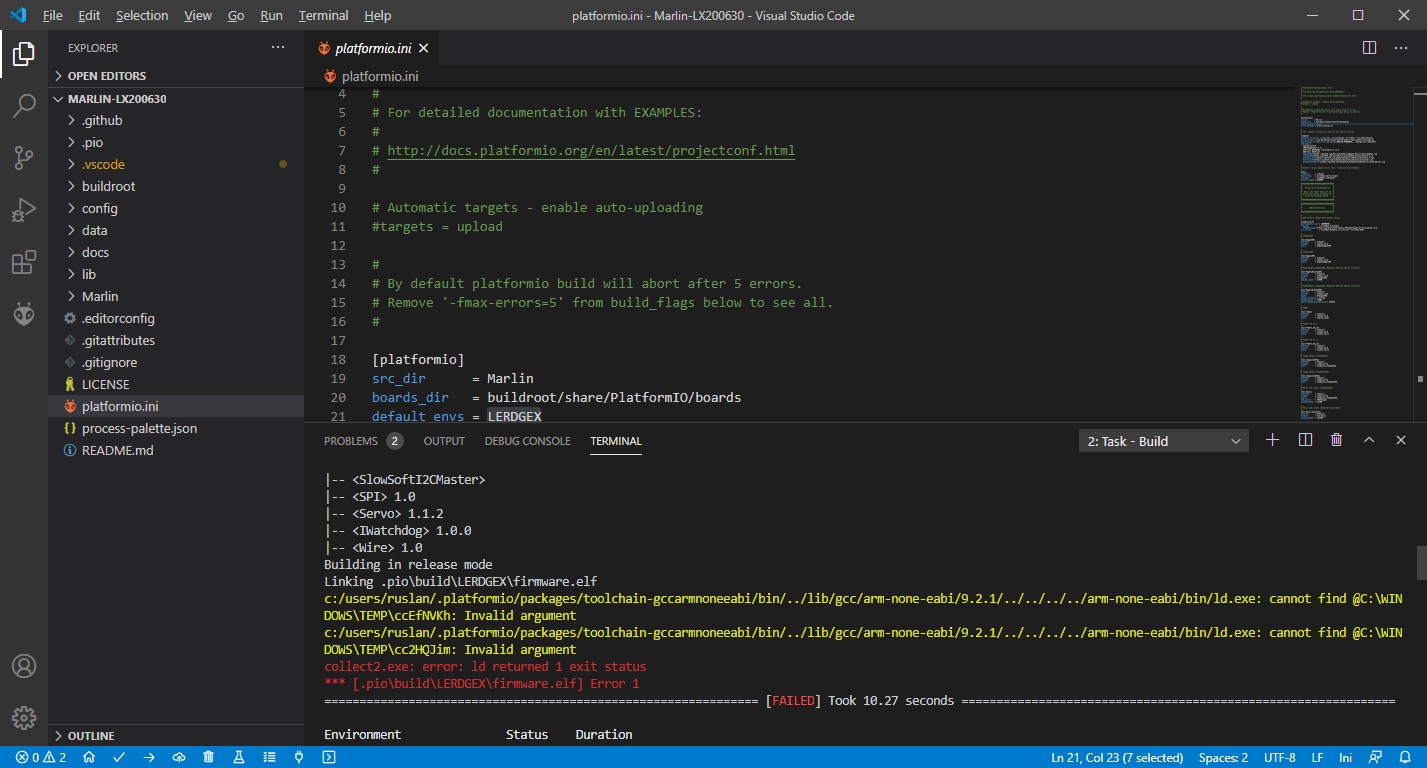Image resolution: width=1427 pixels, height=768 pixels.
Task: Expand the Outline section
Action: click(x=176, y=736)
